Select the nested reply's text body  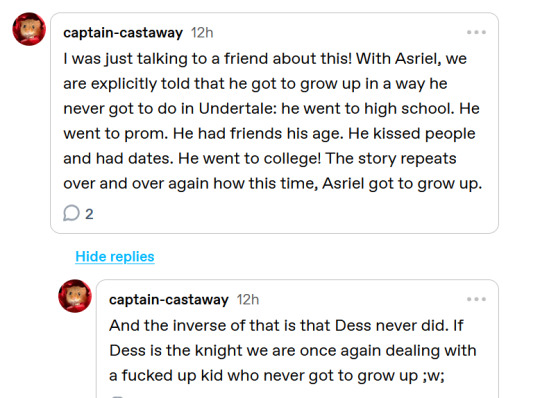coord(293,350)
